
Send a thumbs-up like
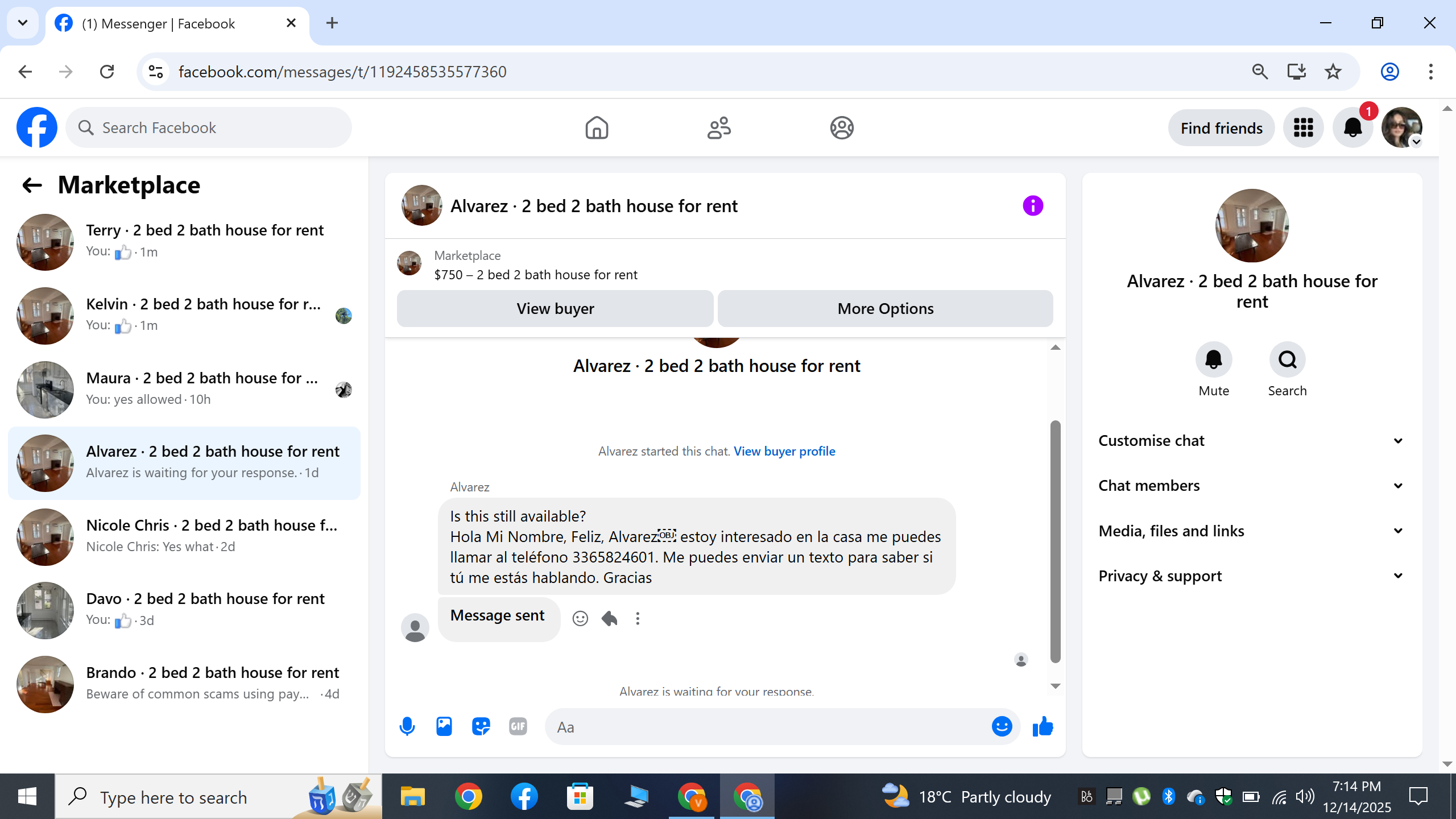tap(1043, 726)
